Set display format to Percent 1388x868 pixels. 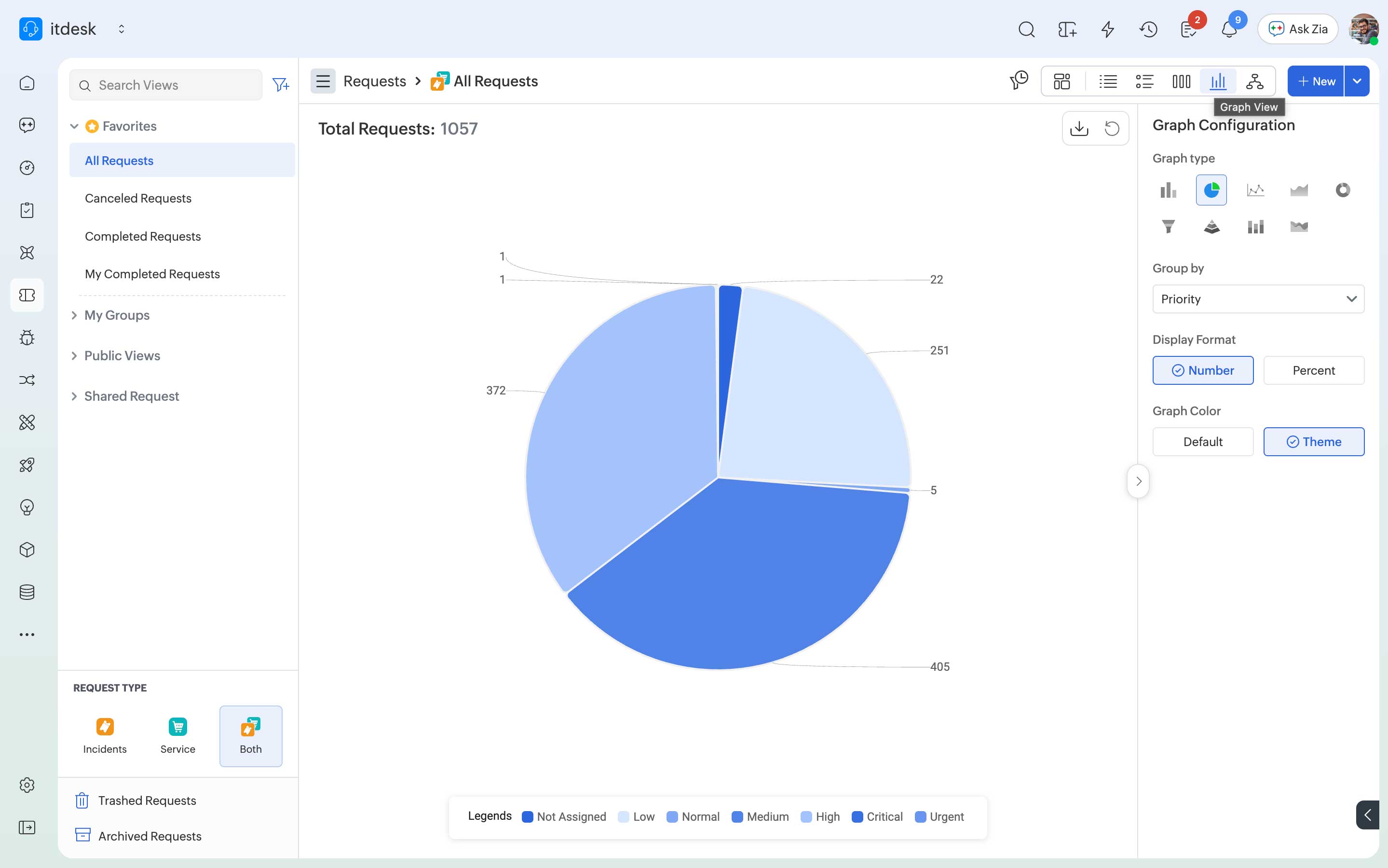pyautogui.click(x=1313, y=370)
